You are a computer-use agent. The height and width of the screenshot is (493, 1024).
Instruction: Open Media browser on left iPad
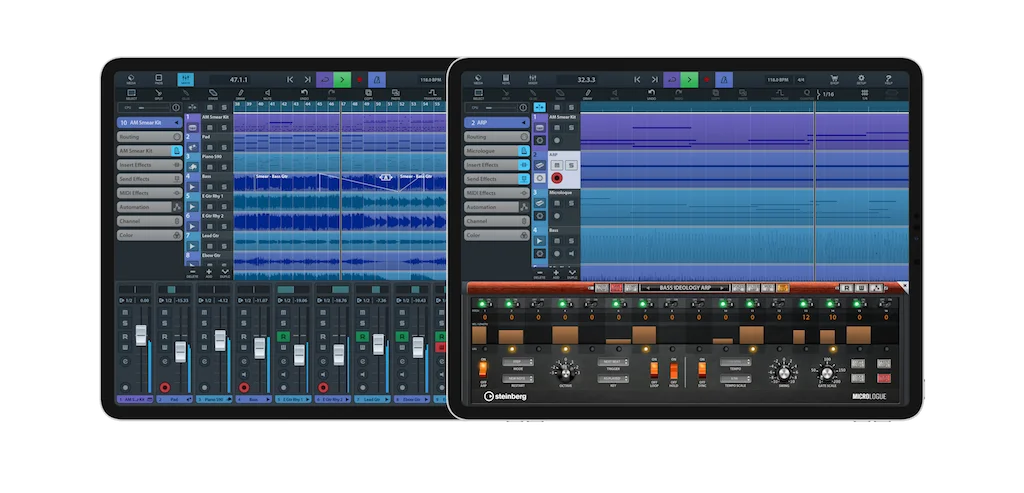pos(131,80)
